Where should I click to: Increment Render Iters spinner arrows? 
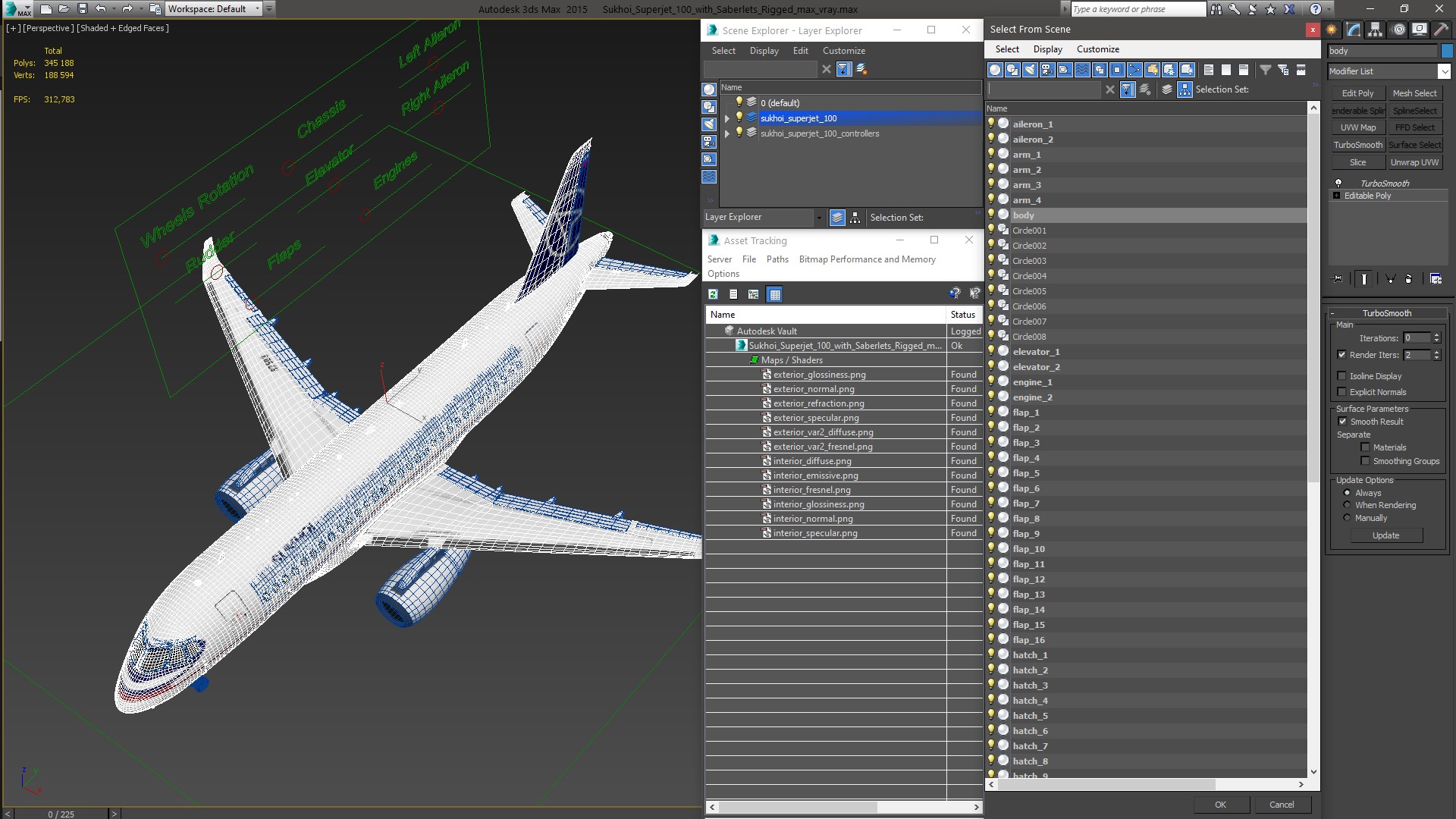point(1436,352)
